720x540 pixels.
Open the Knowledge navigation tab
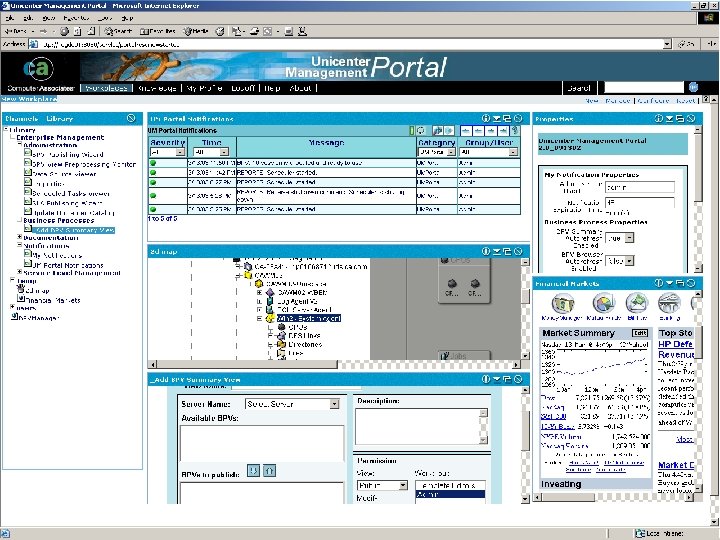[x=157, y=88]
